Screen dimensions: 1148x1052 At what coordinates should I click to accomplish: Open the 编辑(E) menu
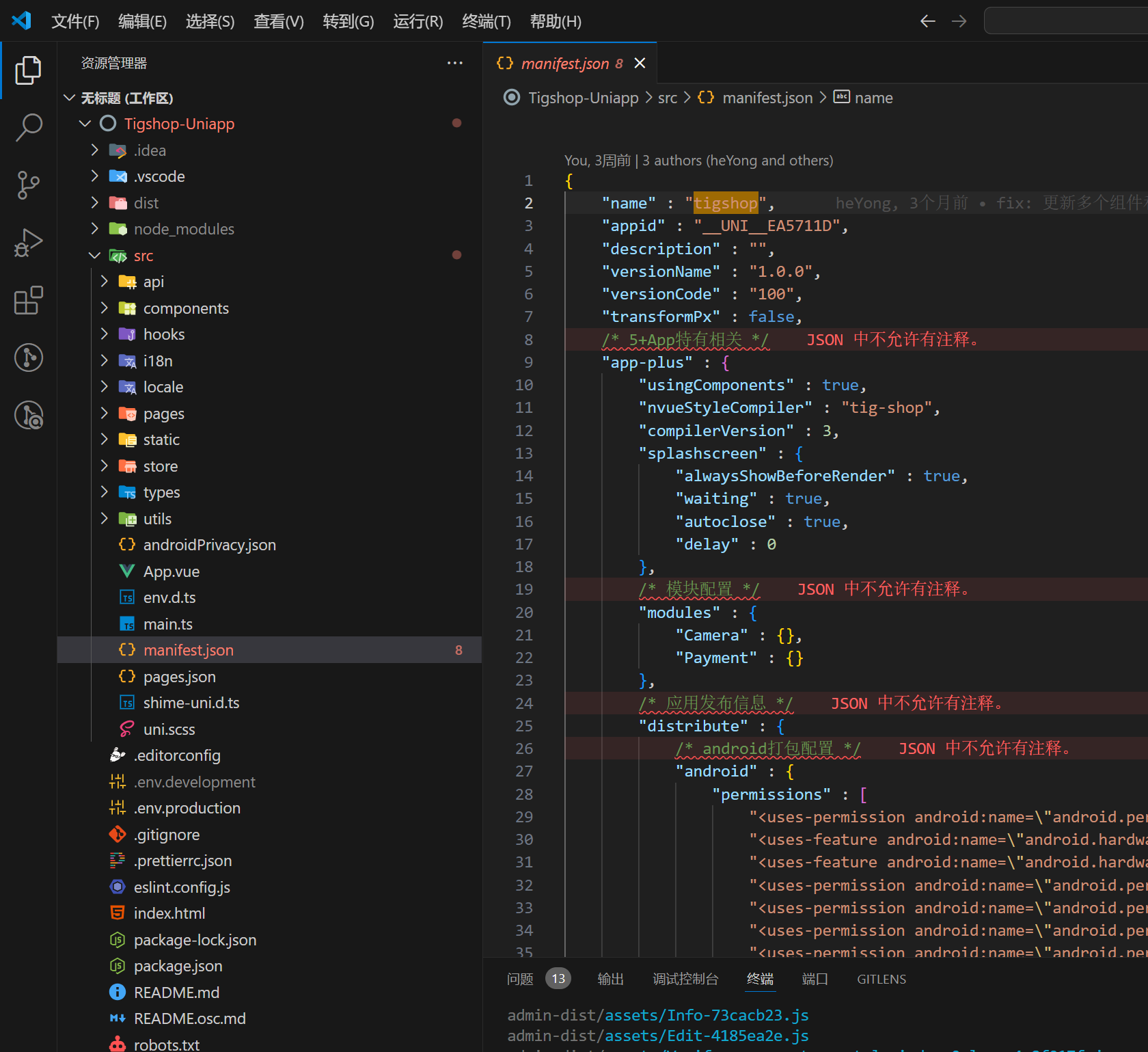(142, 21)
